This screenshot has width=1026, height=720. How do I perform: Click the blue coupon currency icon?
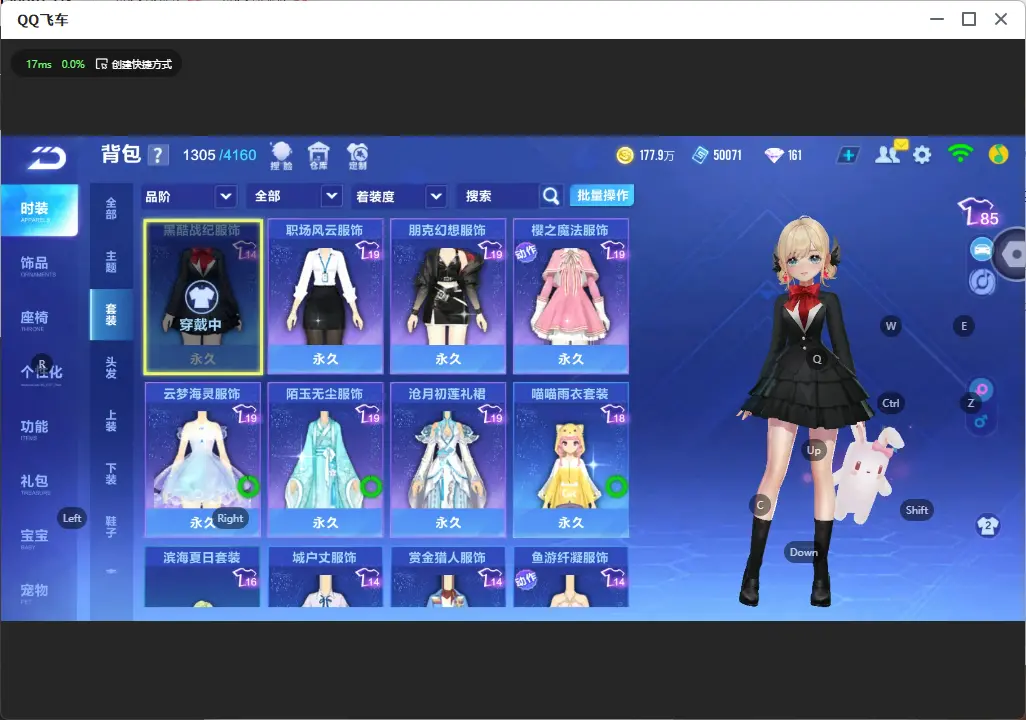[700, 155]
